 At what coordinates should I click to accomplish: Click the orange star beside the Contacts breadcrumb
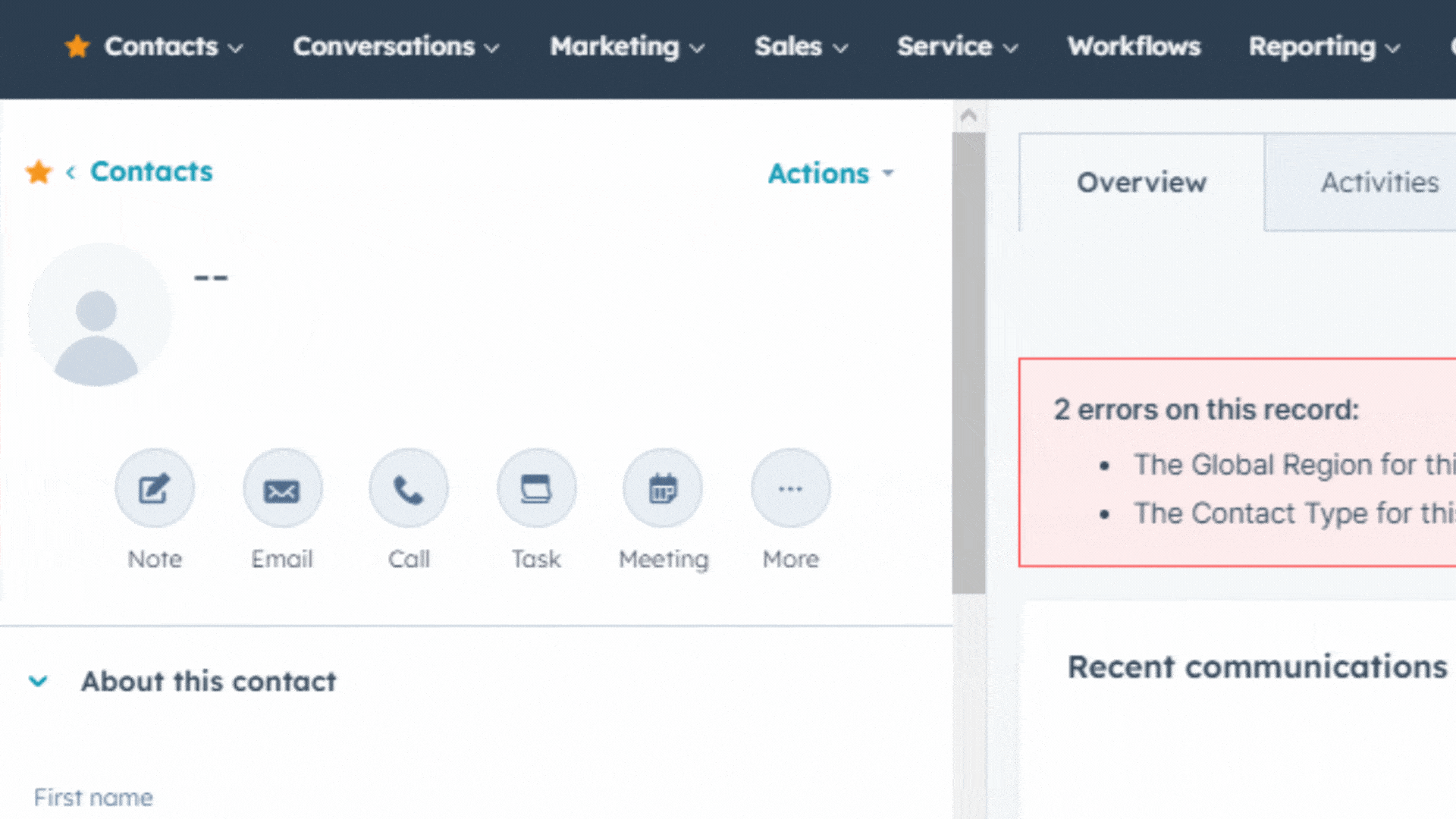pyautogui.click(x=39, y=172)
